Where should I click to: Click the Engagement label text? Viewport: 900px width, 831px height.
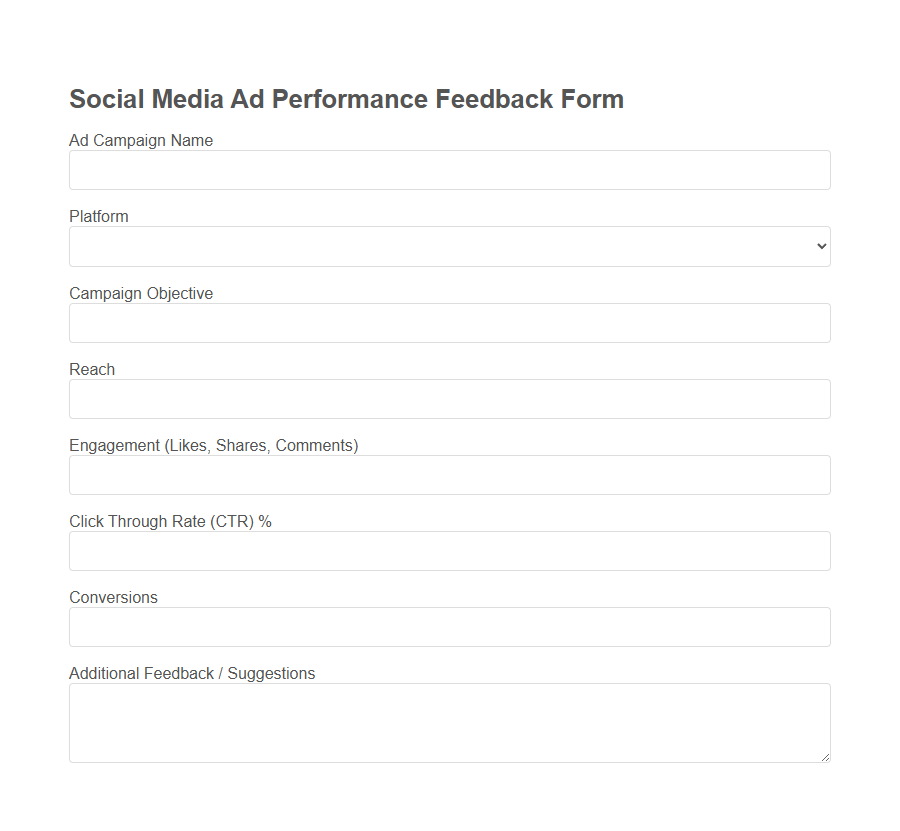pos(213,445)
